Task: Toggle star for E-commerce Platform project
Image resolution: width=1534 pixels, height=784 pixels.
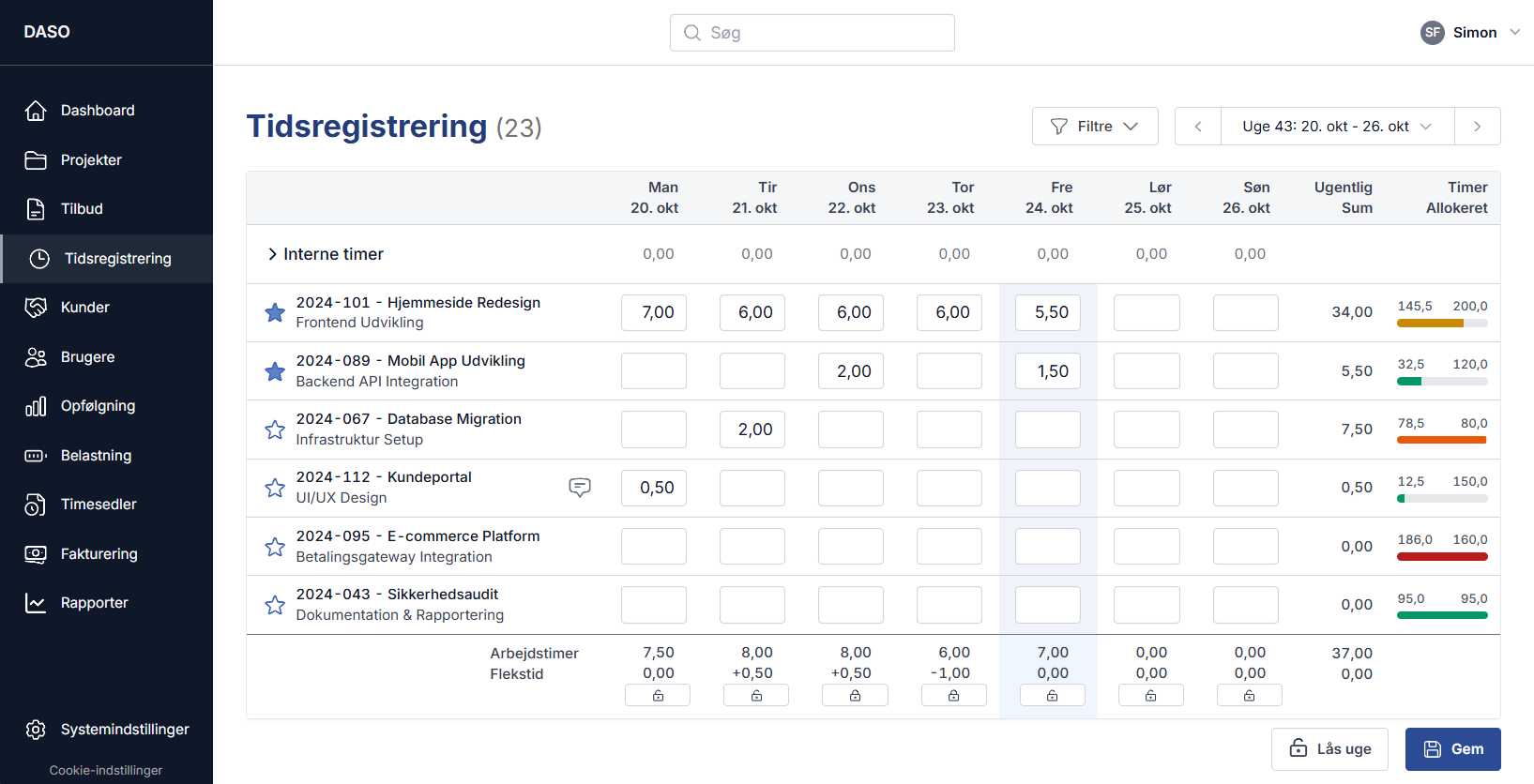Action: (x=275, y=547)
